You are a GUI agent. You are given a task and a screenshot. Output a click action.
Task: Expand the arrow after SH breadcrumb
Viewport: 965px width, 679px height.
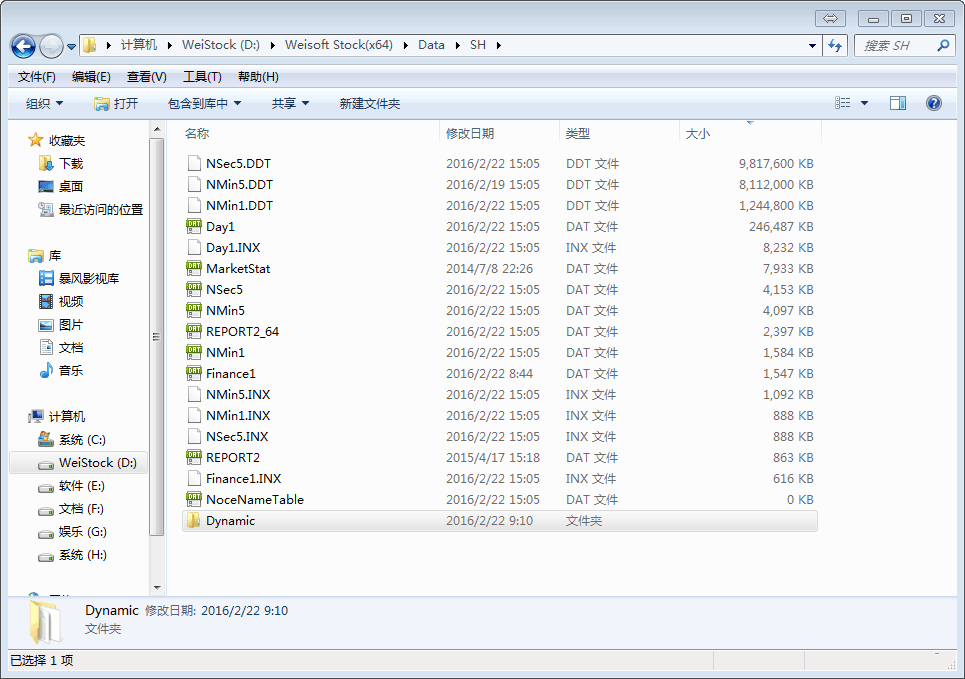point(499,45)
